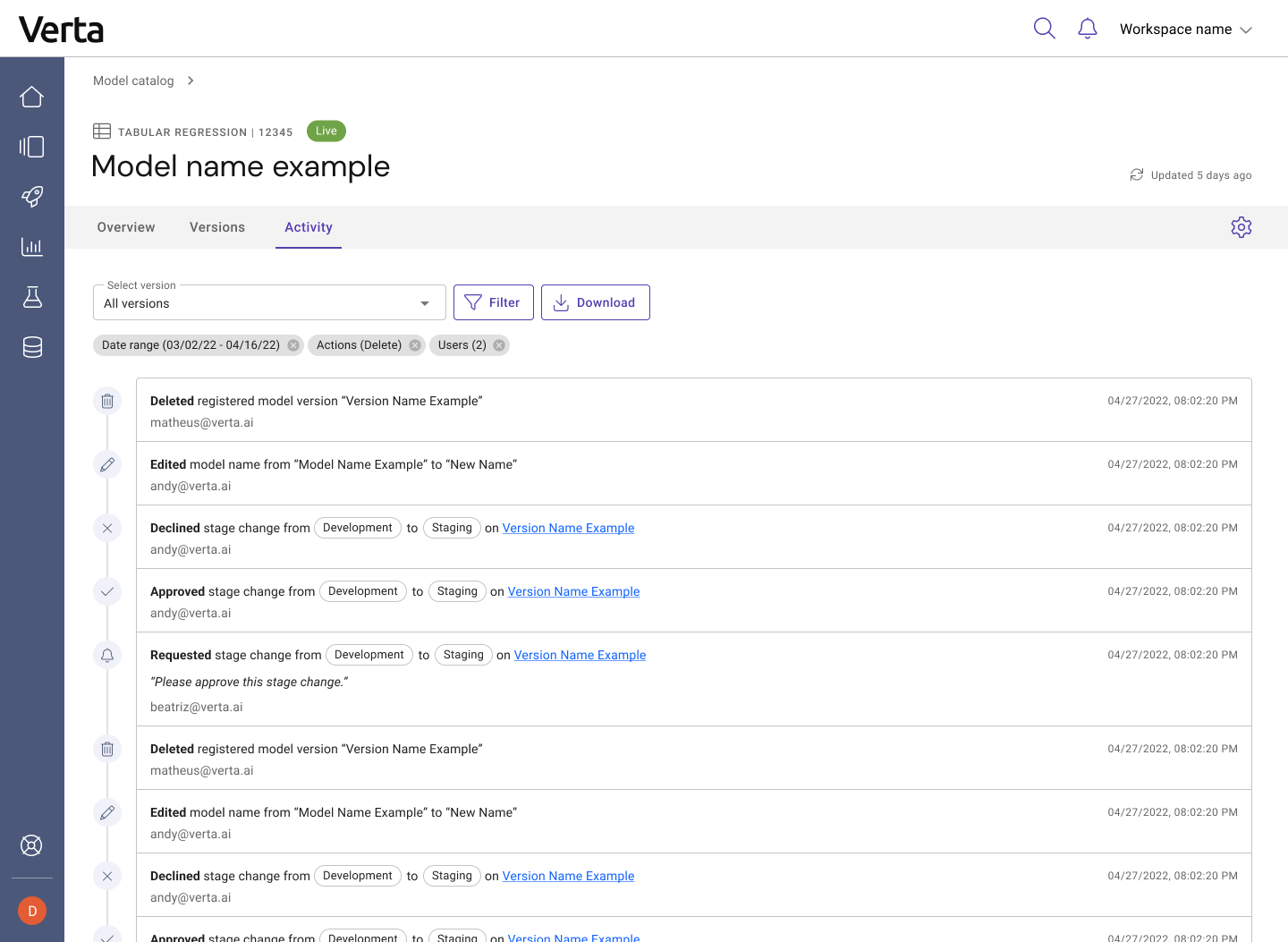This screenshot has height=942, width=1288.
Task: Open the user avatar D
Action: (32, 911)
